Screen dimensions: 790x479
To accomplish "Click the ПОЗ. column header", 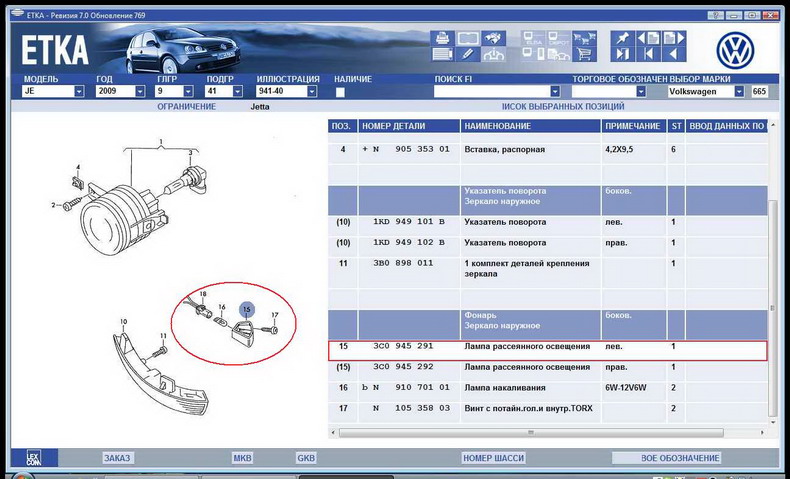I will tap(342, 126).
